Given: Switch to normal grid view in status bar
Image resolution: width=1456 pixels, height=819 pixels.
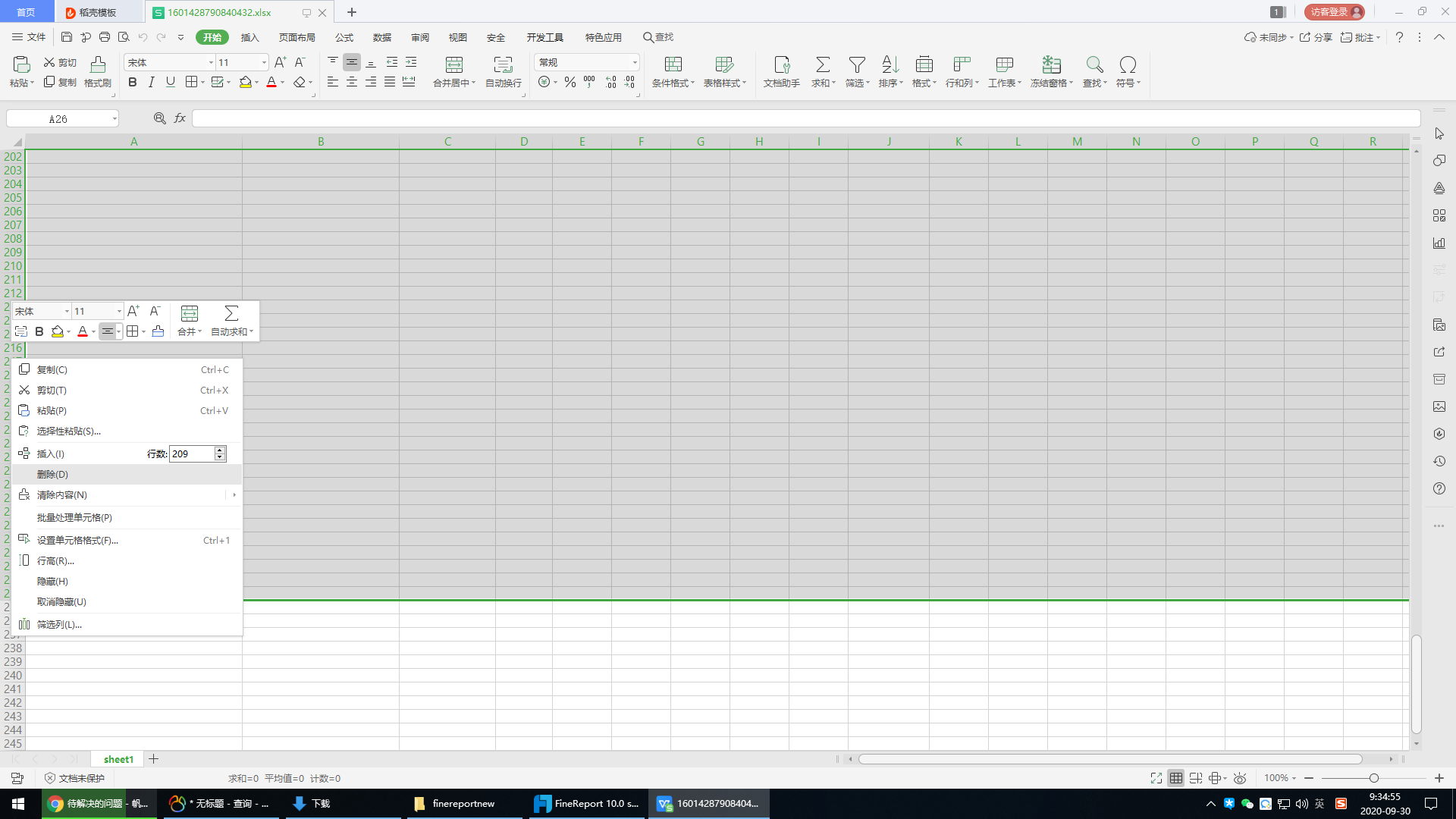Looking at the screenshot, I should pyautogui.click(x=1175, y=778).
